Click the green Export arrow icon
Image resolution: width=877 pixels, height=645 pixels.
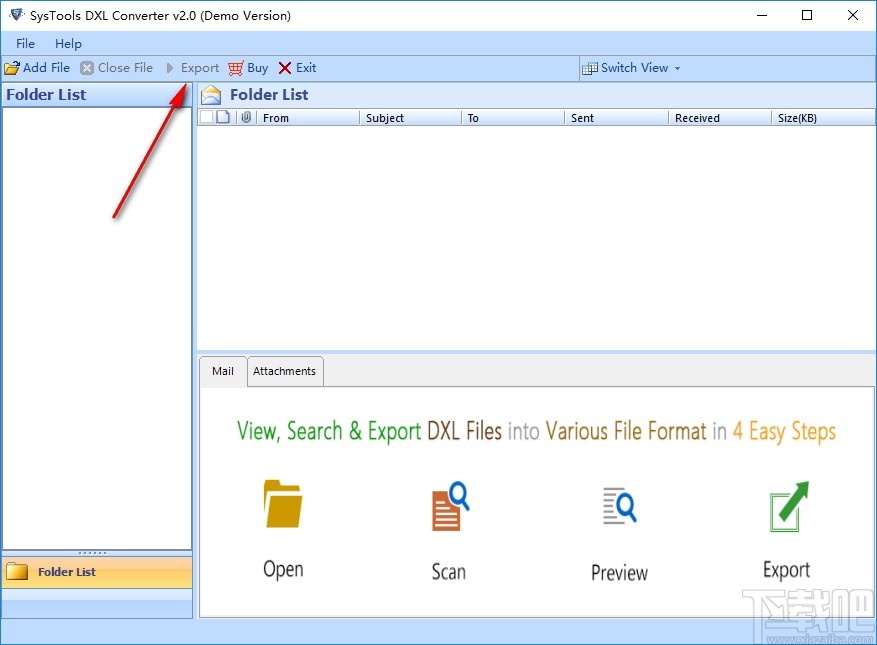click(789, 506)
